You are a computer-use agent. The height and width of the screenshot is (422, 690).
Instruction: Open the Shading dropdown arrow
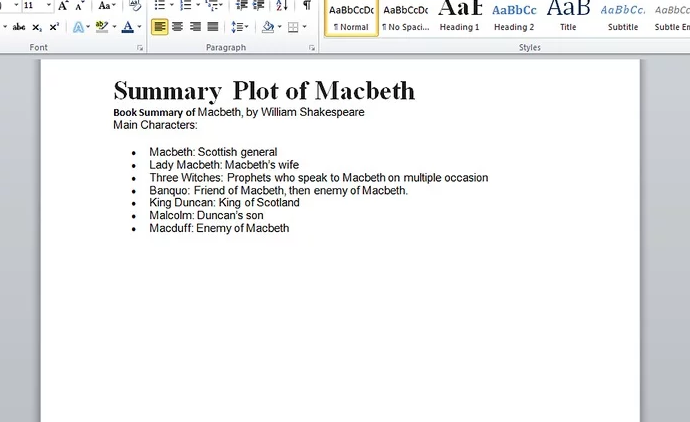tap(279, 27)
